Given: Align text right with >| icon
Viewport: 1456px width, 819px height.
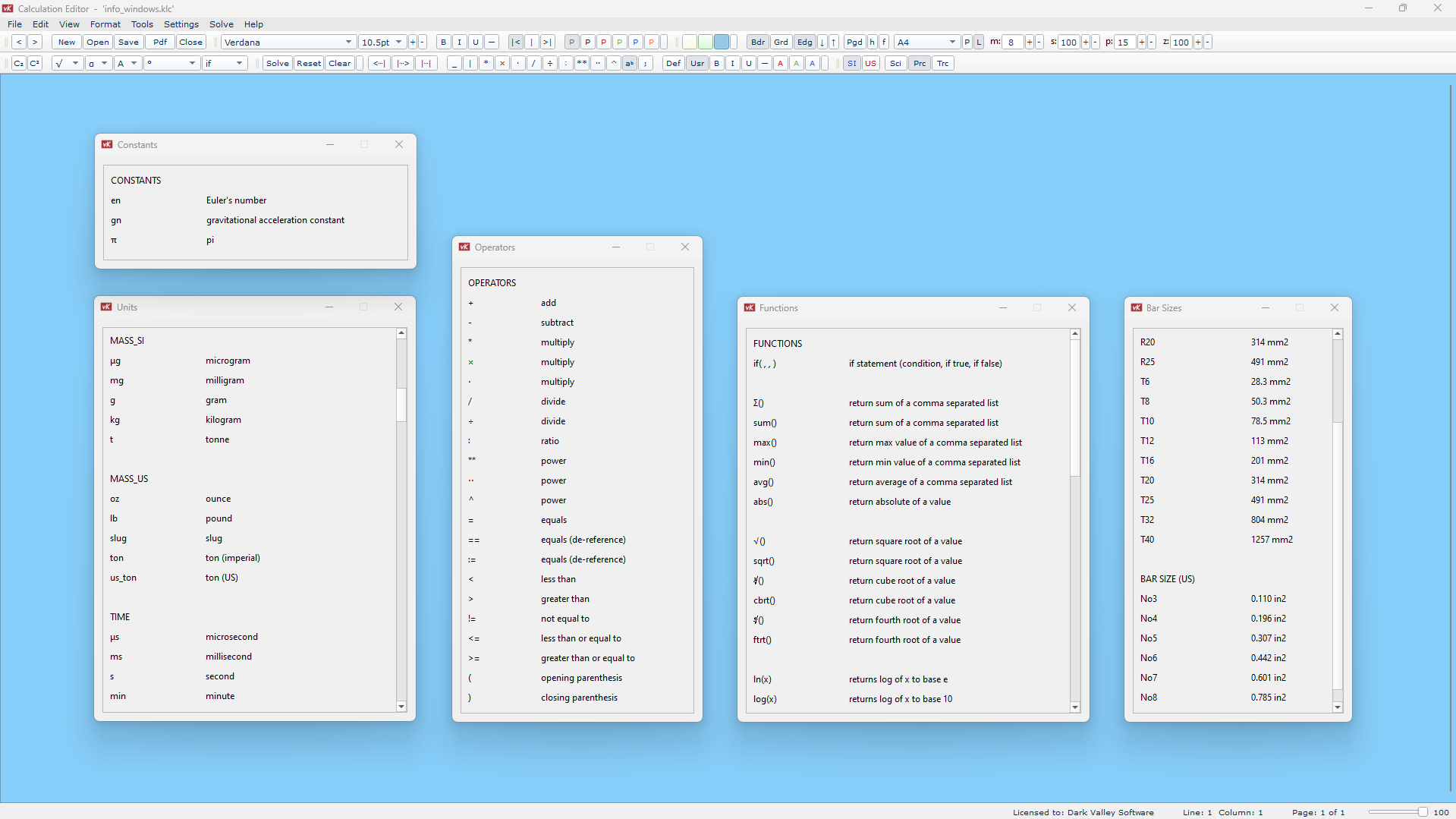Looking at the screenshot, I should [x=548, y=43].
